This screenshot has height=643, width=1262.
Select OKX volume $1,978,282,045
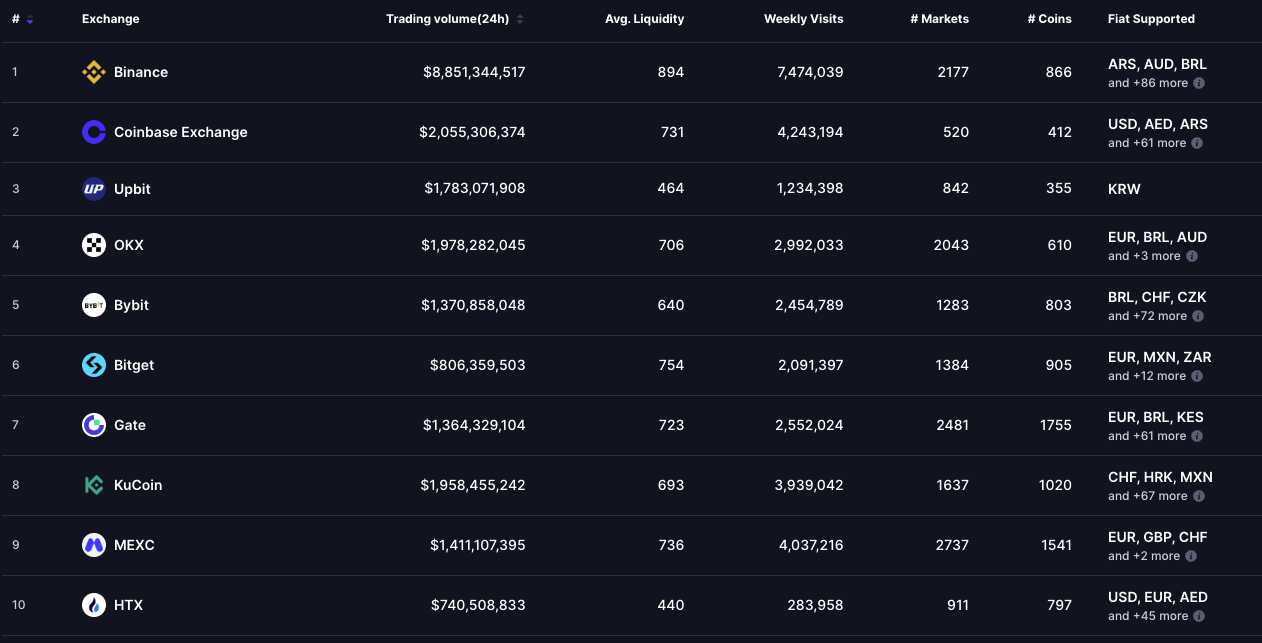click(x=473, y=245)
